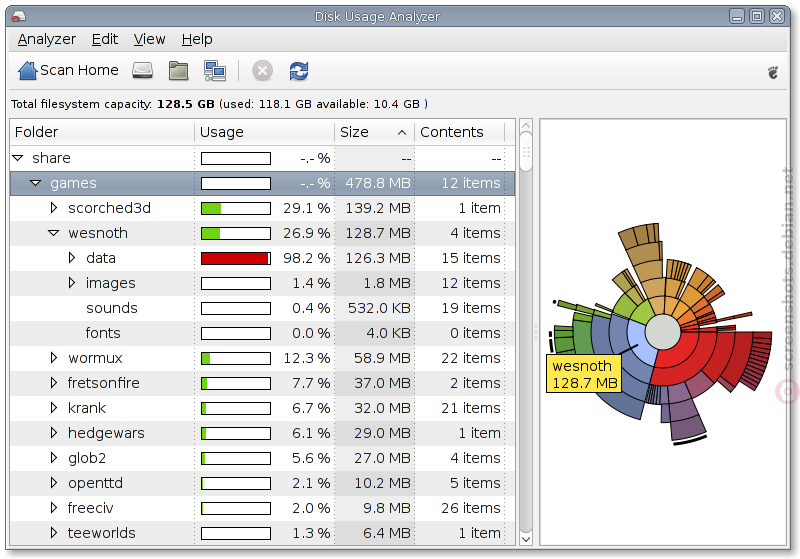The width and height of the screenshot is (800, 559).
Task: Select the fonts folder row
Action: point(262,333)
